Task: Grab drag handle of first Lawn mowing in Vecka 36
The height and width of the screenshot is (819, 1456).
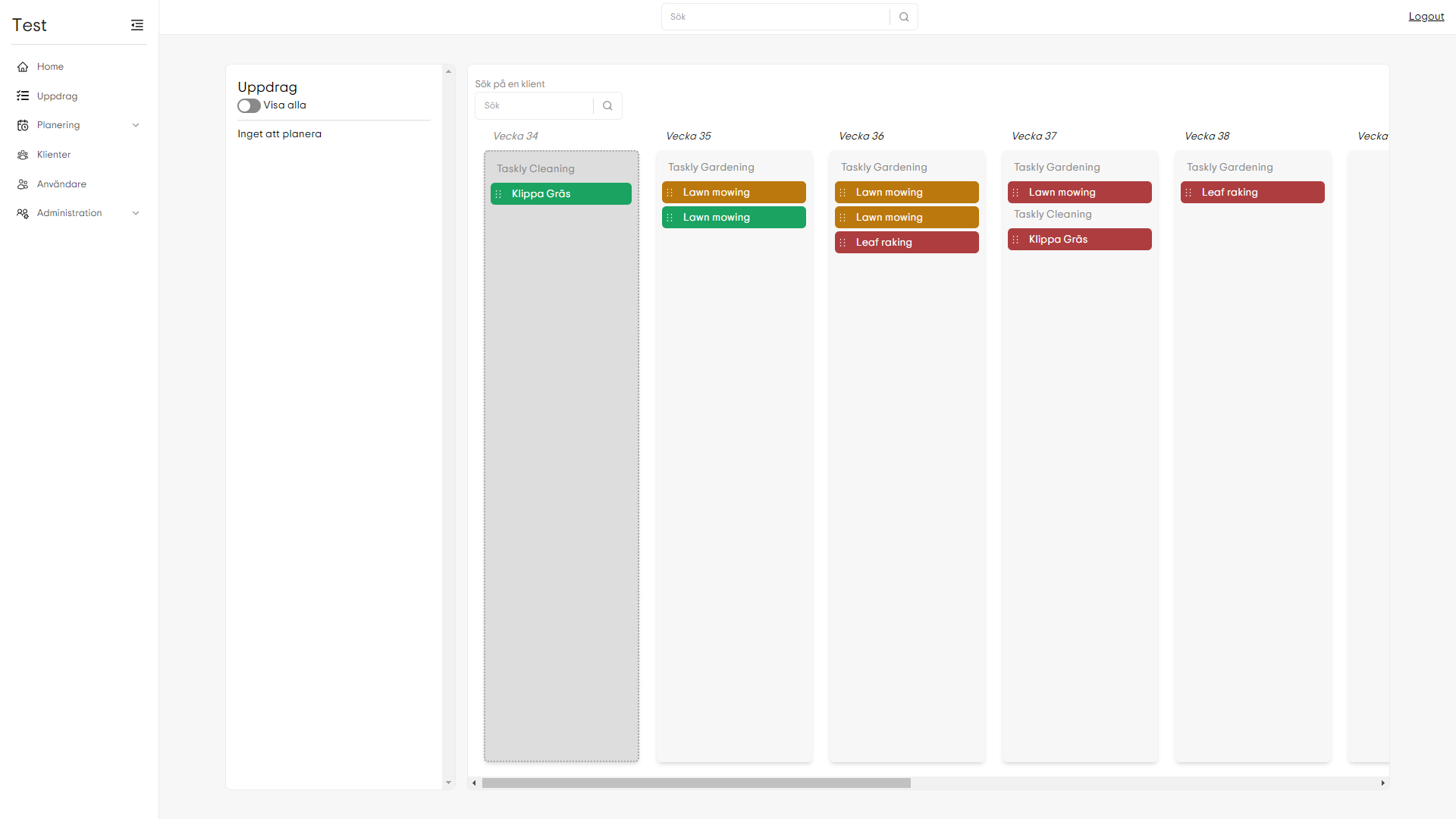Action: (843, 193)
